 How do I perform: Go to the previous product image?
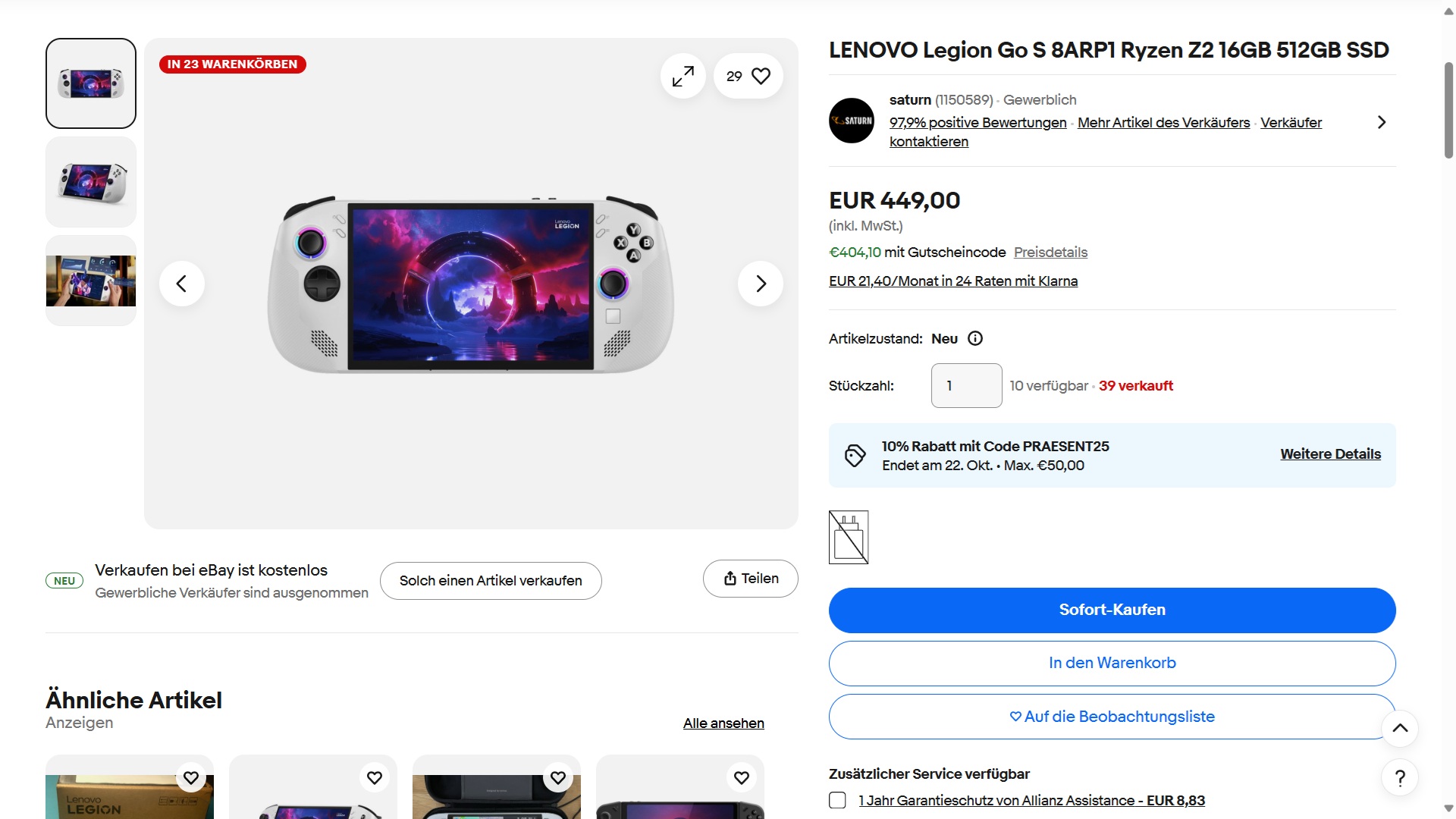tap(181, 284)
